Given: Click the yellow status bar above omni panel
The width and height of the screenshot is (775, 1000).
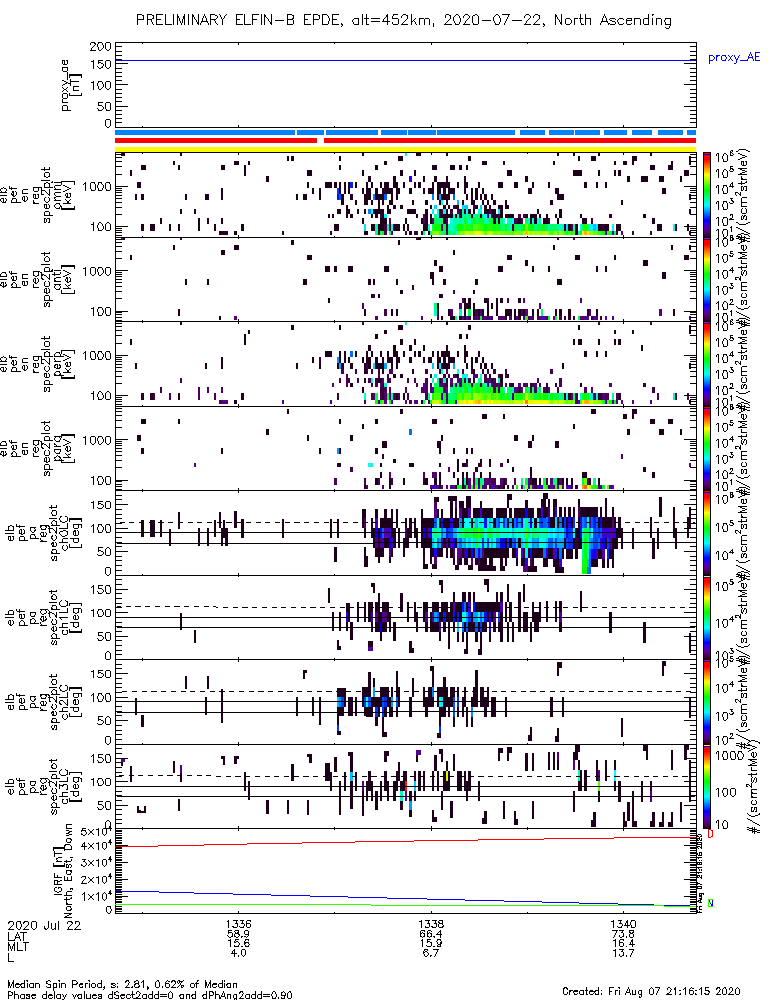Looking at the screenshot, I should [405, 149].
